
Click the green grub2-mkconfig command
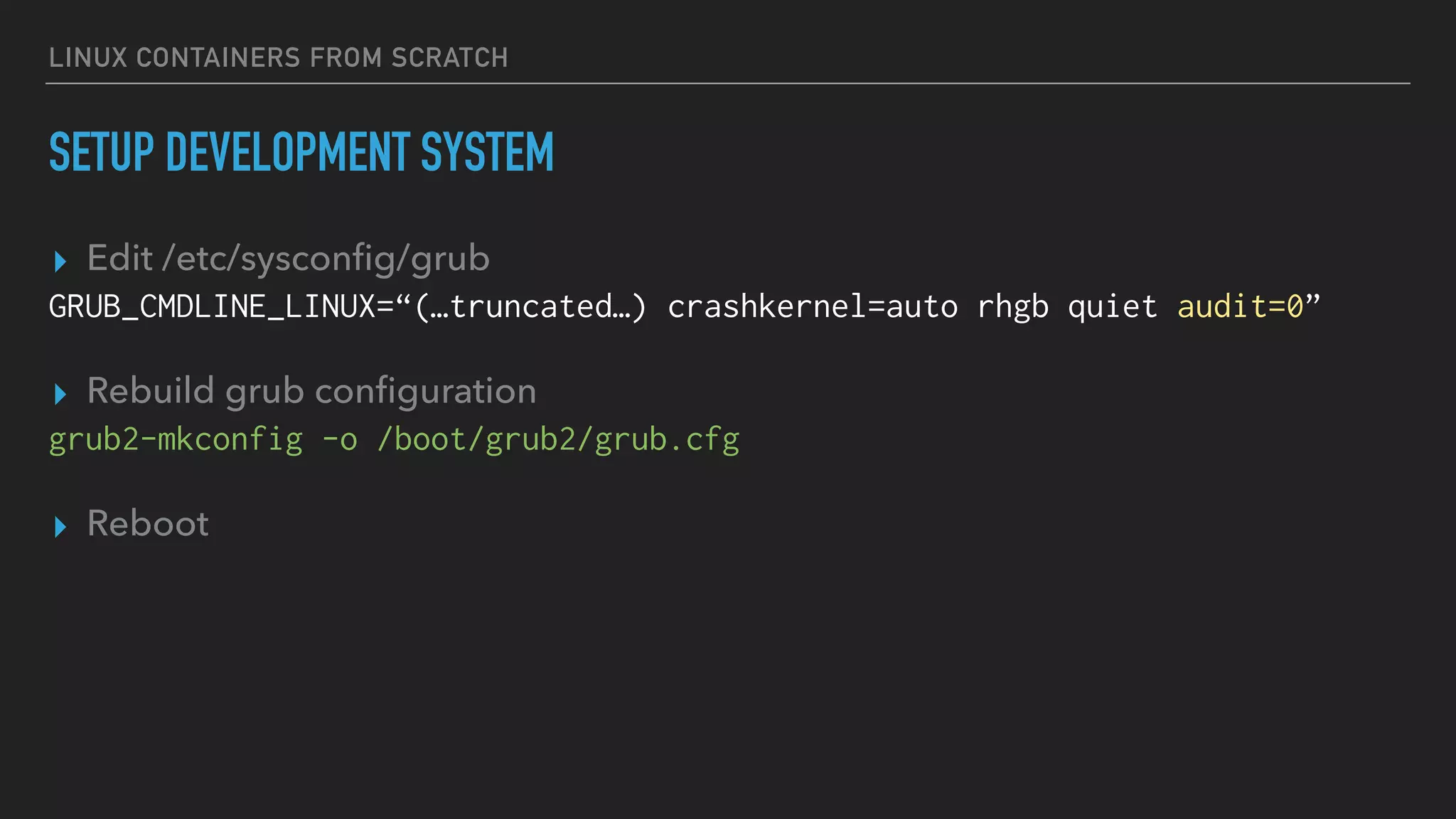pos(176,440)
